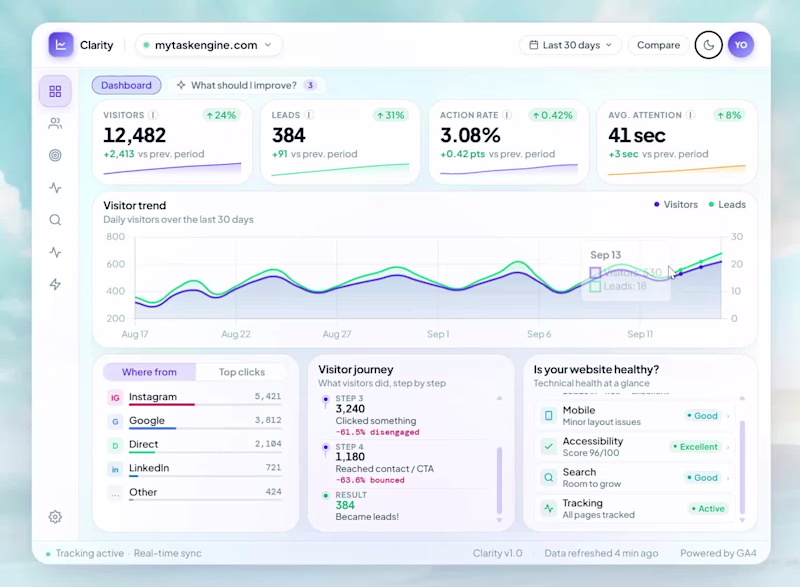
Task: Click the Active badge on Tracking
Action: tap(708, 508)
